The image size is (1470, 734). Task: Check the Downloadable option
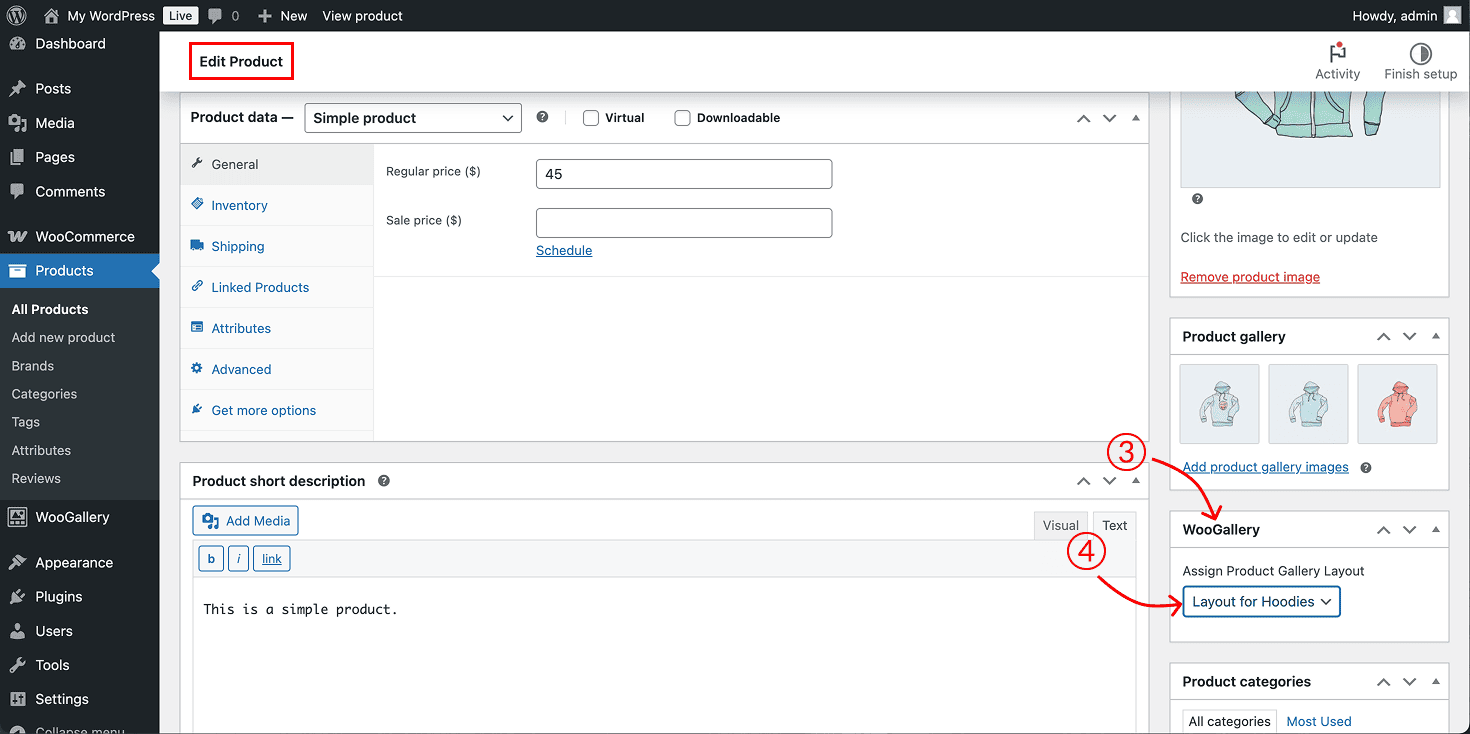pyautogui.click(x=682, y=117)
